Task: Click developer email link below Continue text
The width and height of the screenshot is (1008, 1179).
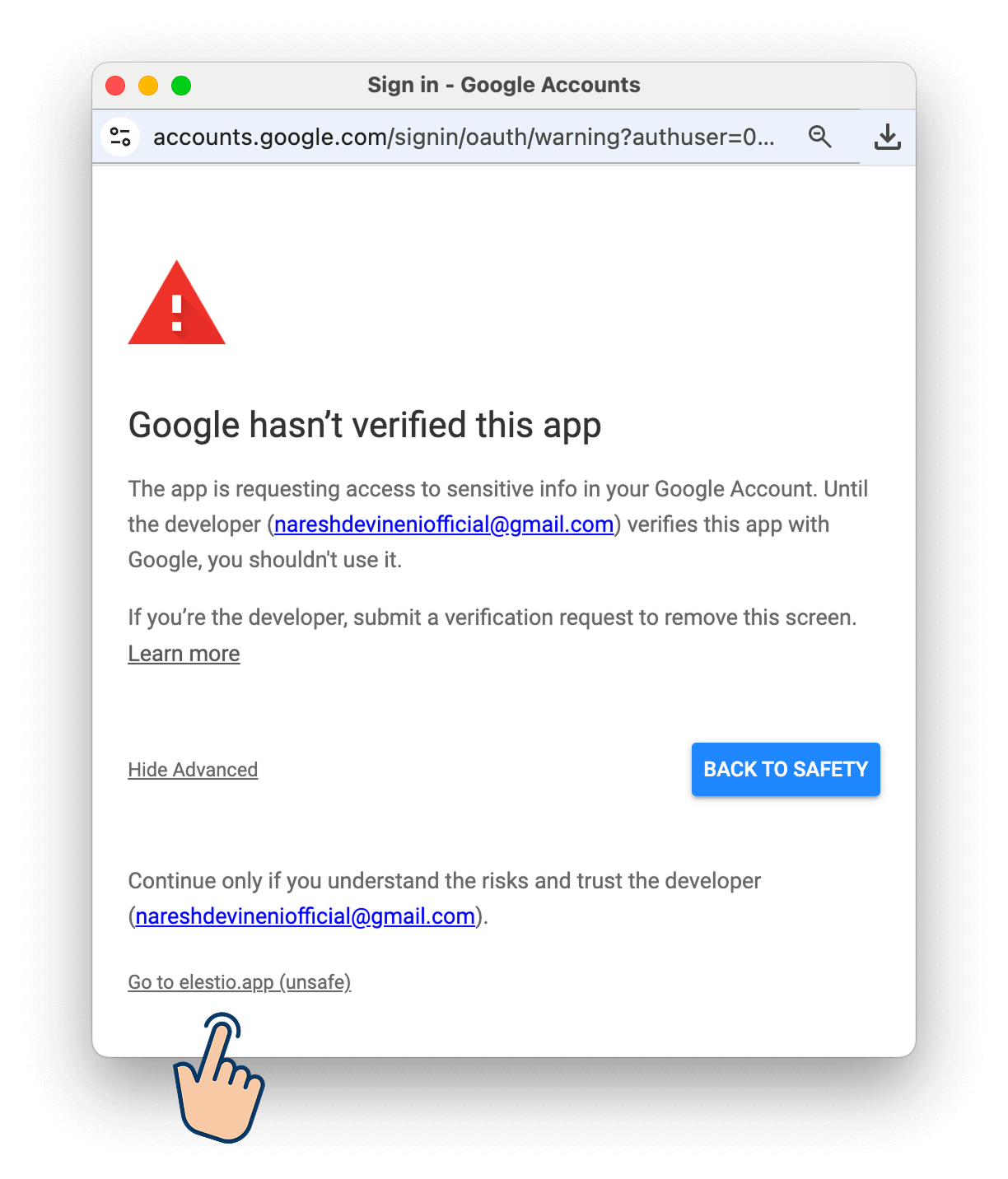Action: tap(306, 916)
